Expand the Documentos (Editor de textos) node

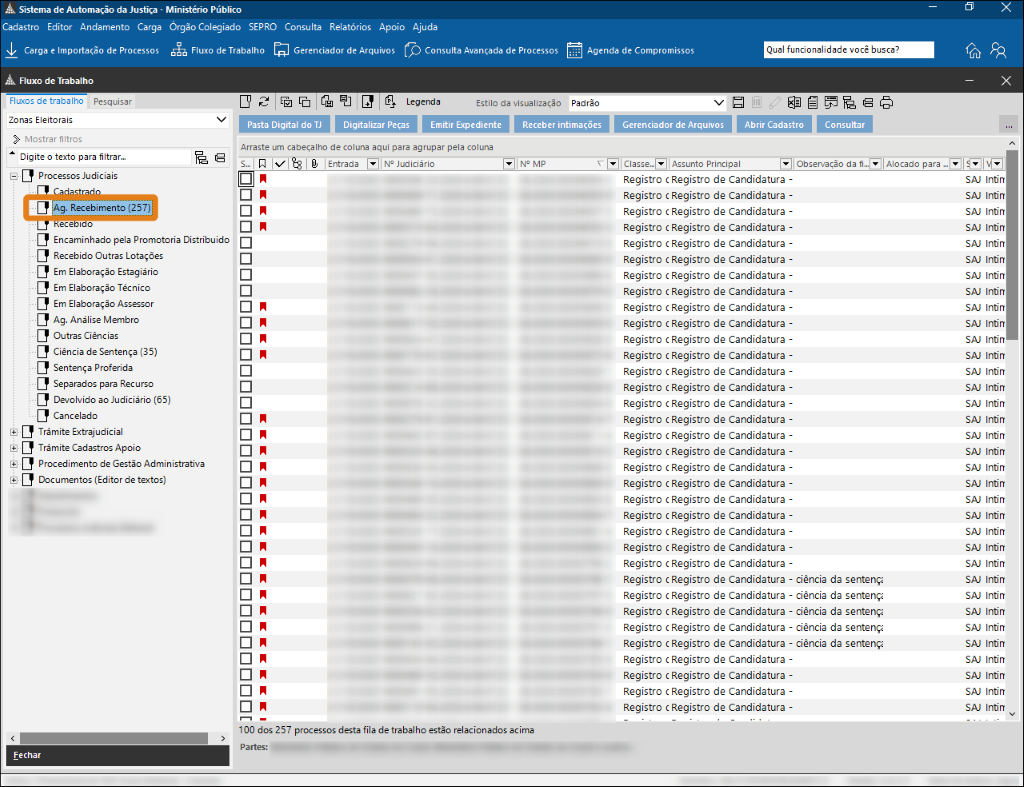(x=14, y=480)
